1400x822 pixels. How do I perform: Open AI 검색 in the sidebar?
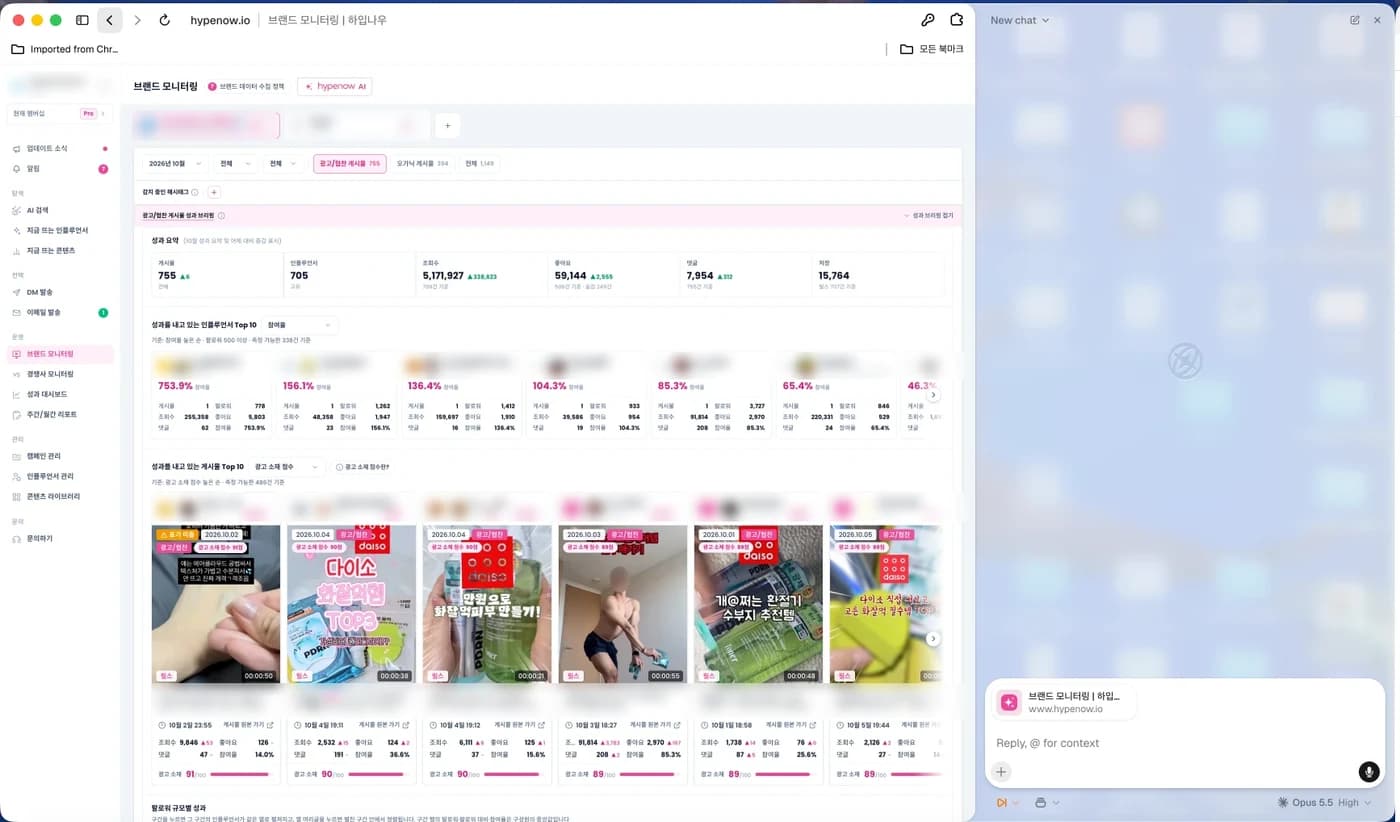(x=60, y=210)
